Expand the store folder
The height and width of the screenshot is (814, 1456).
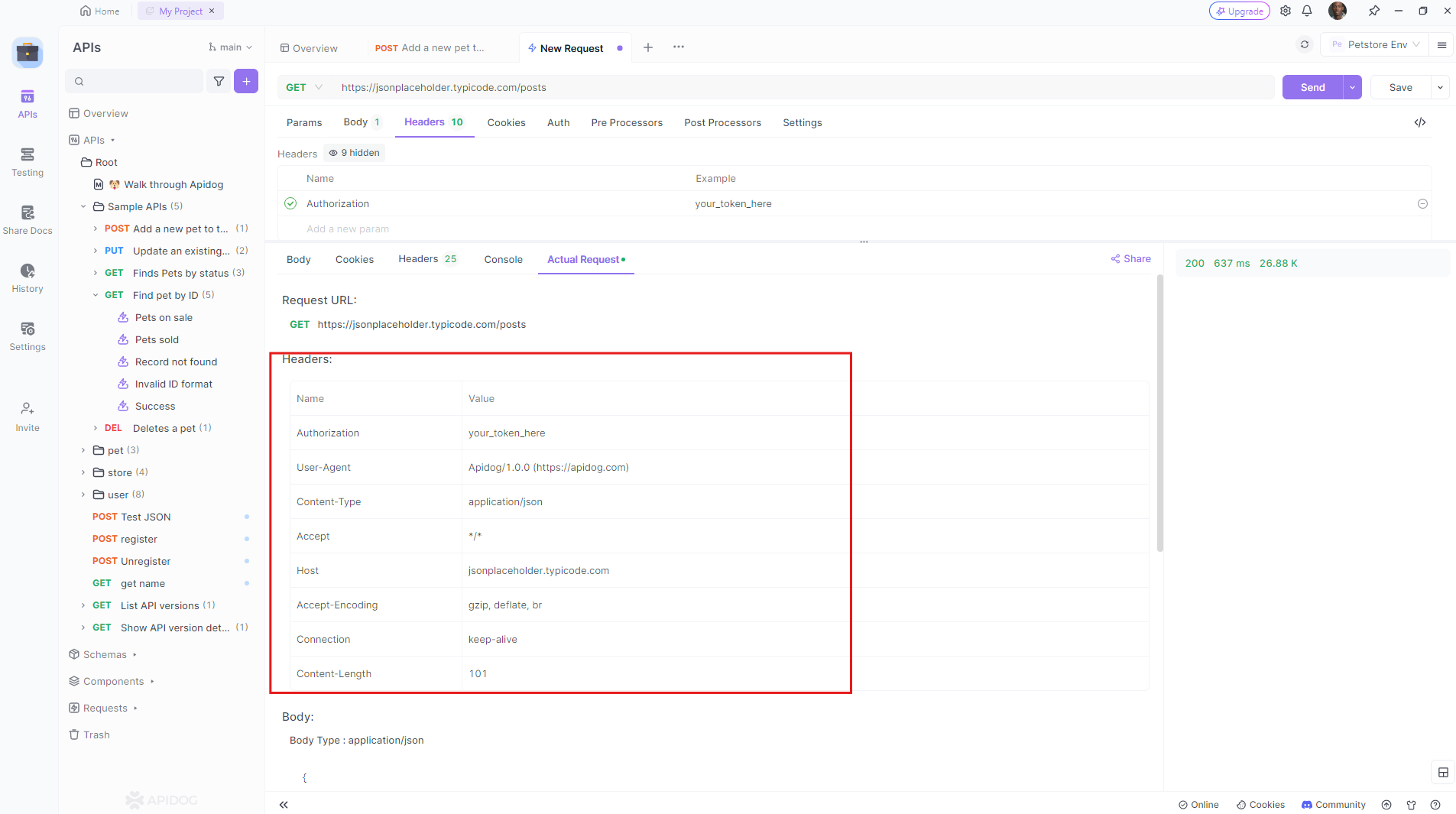(x=83, y=472)
